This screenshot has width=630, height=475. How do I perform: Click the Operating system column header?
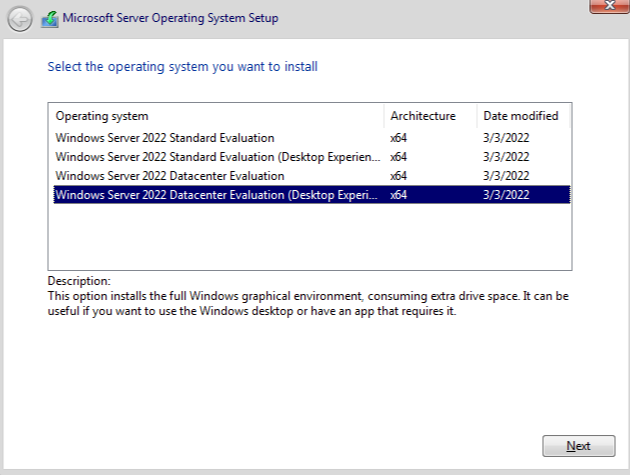216,116
